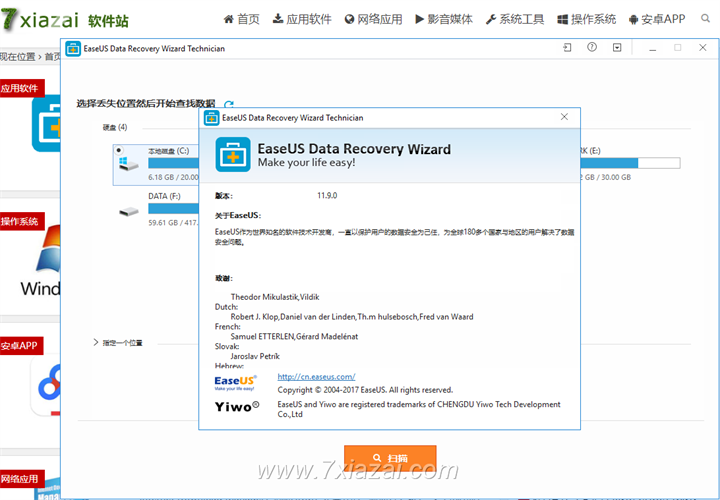The image size is (720, 500).
Task: Click the Yiwo logo in About dialog
Action: [237, 407]
